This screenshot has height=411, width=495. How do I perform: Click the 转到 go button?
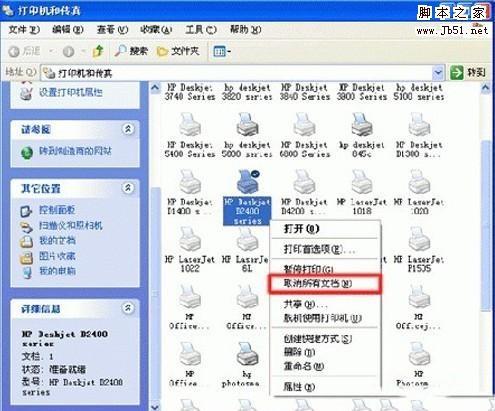click(x=468, y=72)
